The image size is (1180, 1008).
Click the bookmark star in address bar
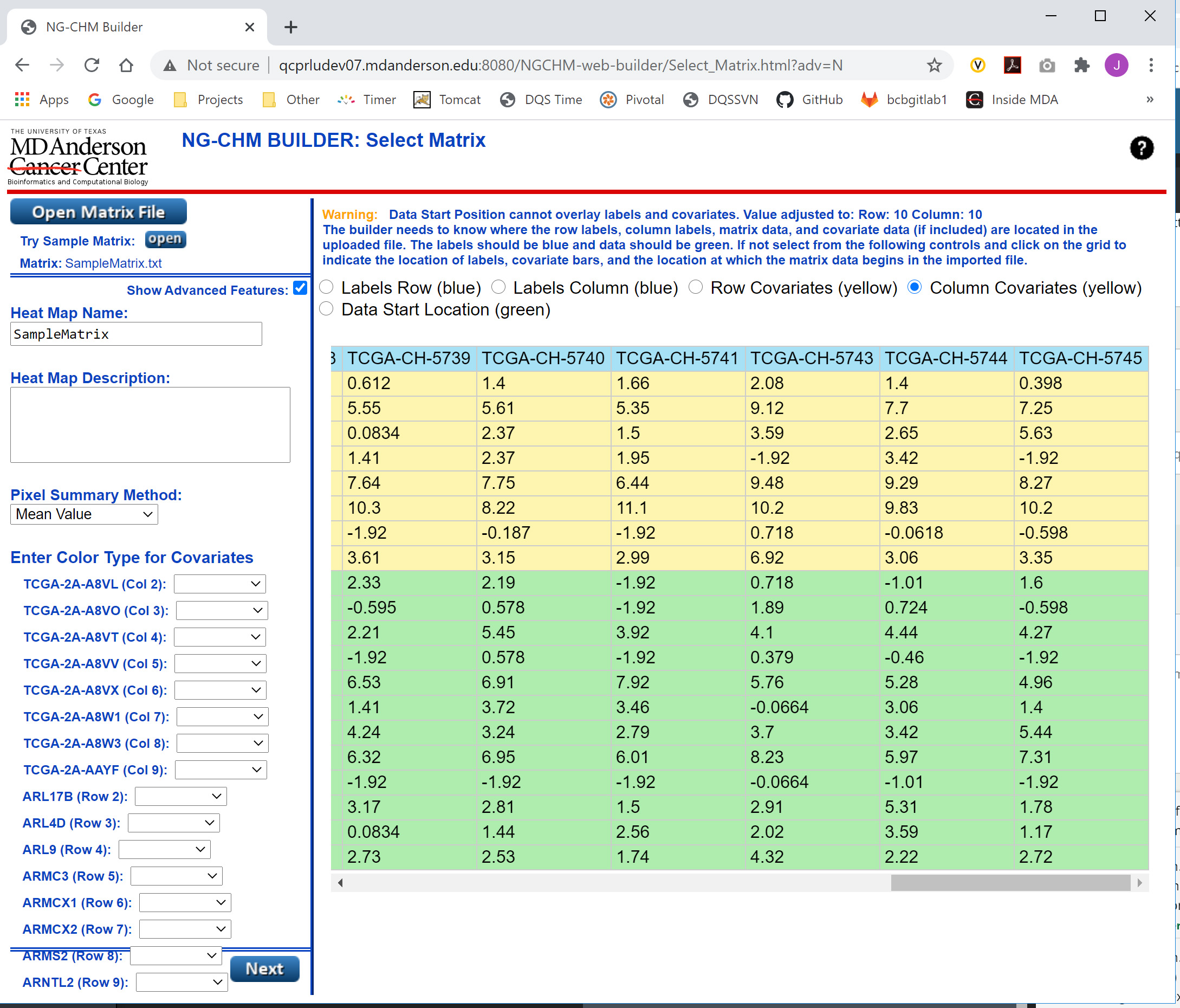[933, 65]
